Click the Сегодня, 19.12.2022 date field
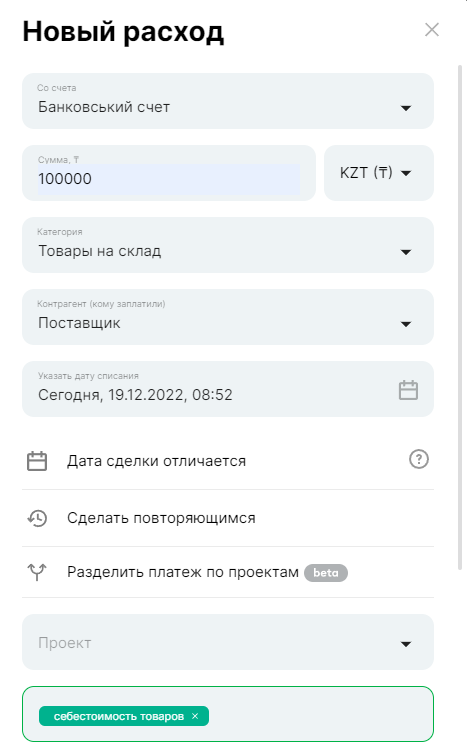 [228, 389]
